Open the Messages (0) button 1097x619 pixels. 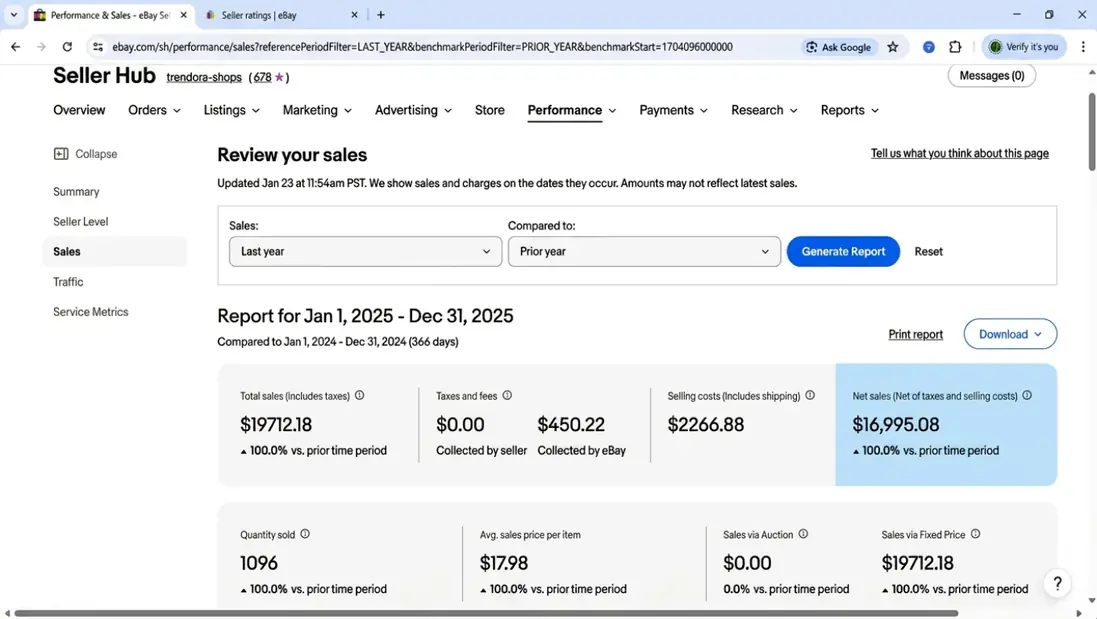coord(991,76)
